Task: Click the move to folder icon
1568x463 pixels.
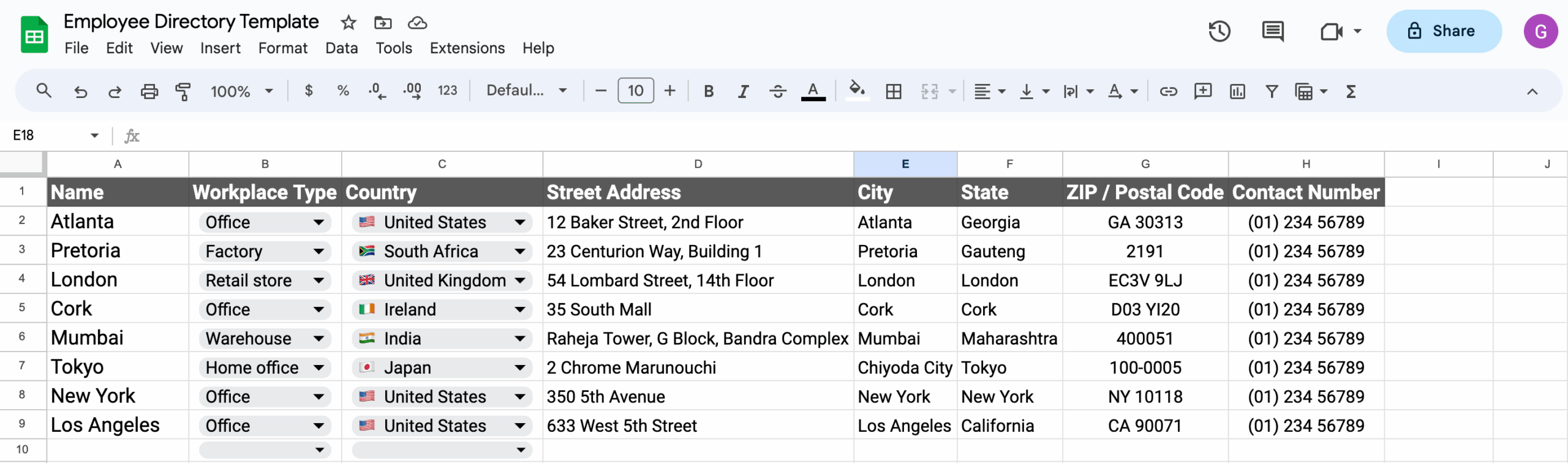Action: pos(383,23)
